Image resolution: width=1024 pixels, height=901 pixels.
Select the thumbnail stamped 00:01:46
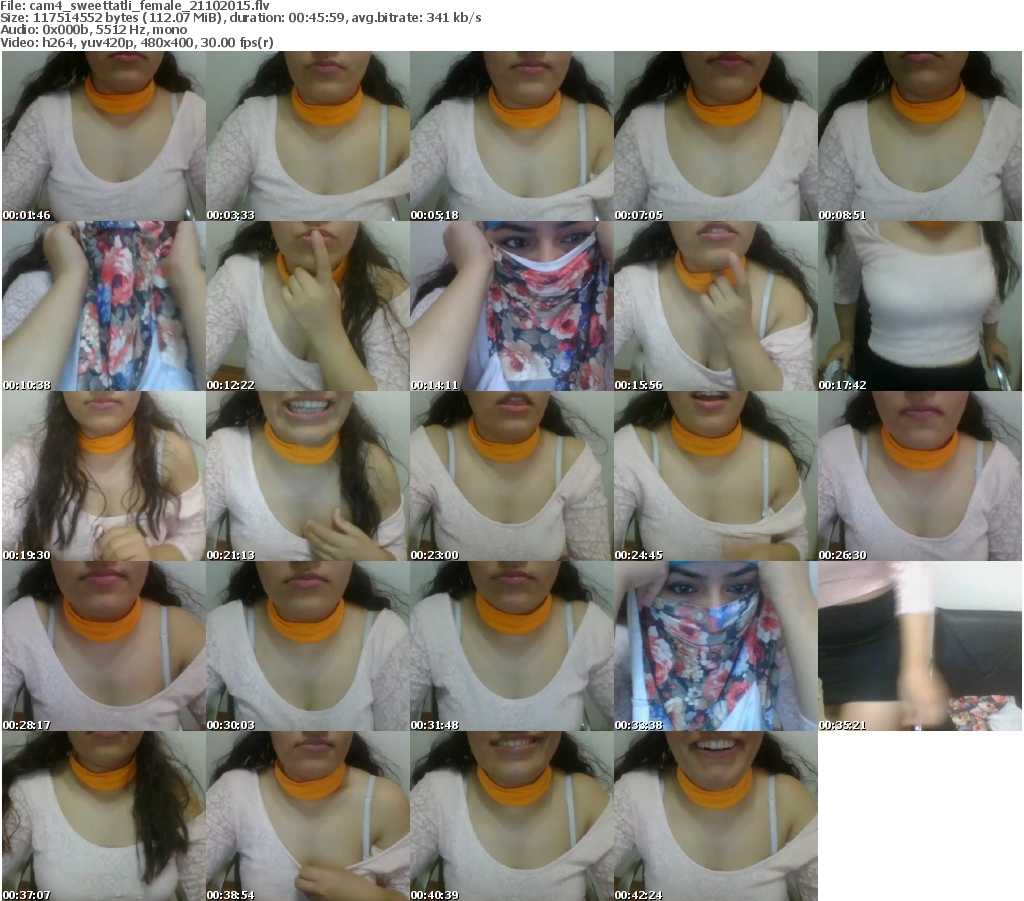pyautogui.click(x=104, y=136)
